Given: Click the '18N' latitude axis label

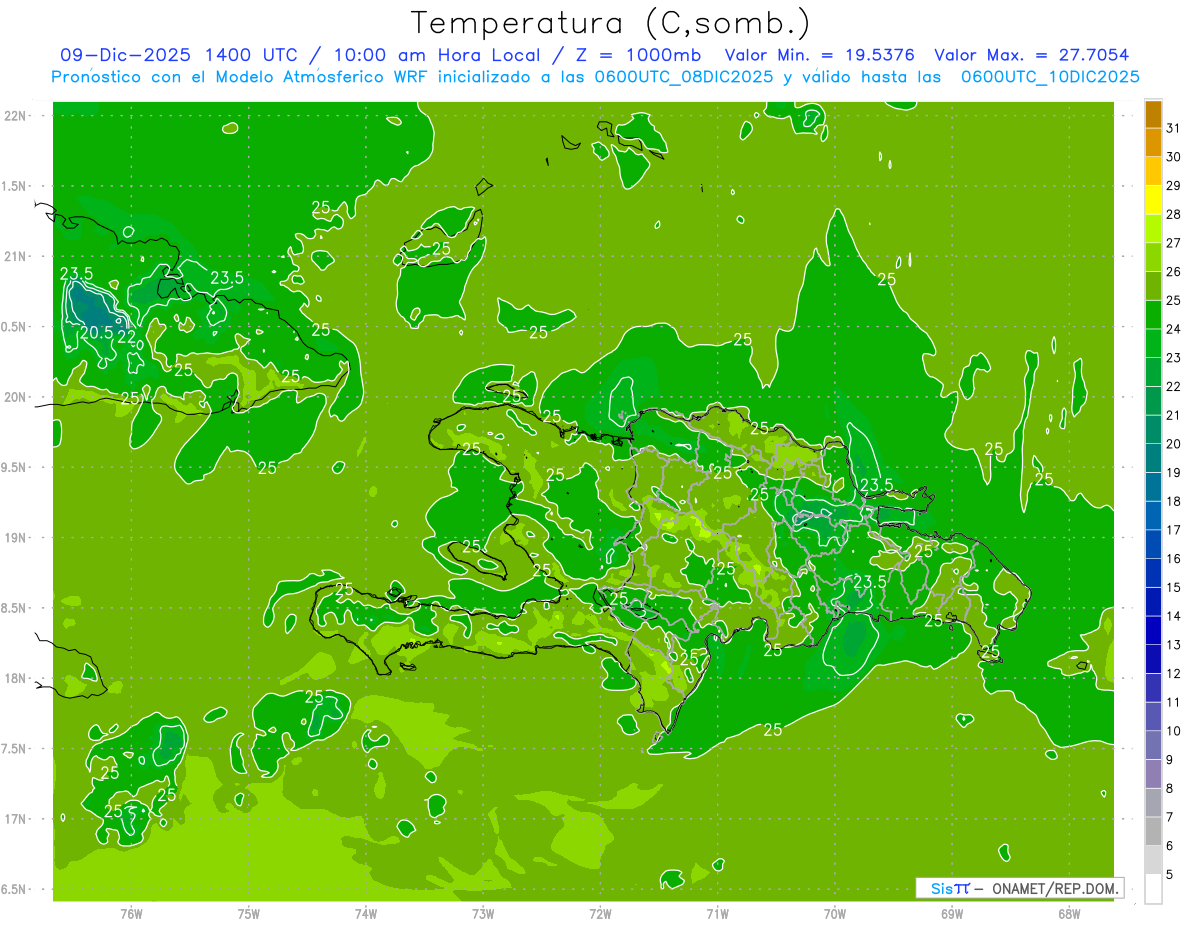Looking at the screenshot, I should pos(16,678).
